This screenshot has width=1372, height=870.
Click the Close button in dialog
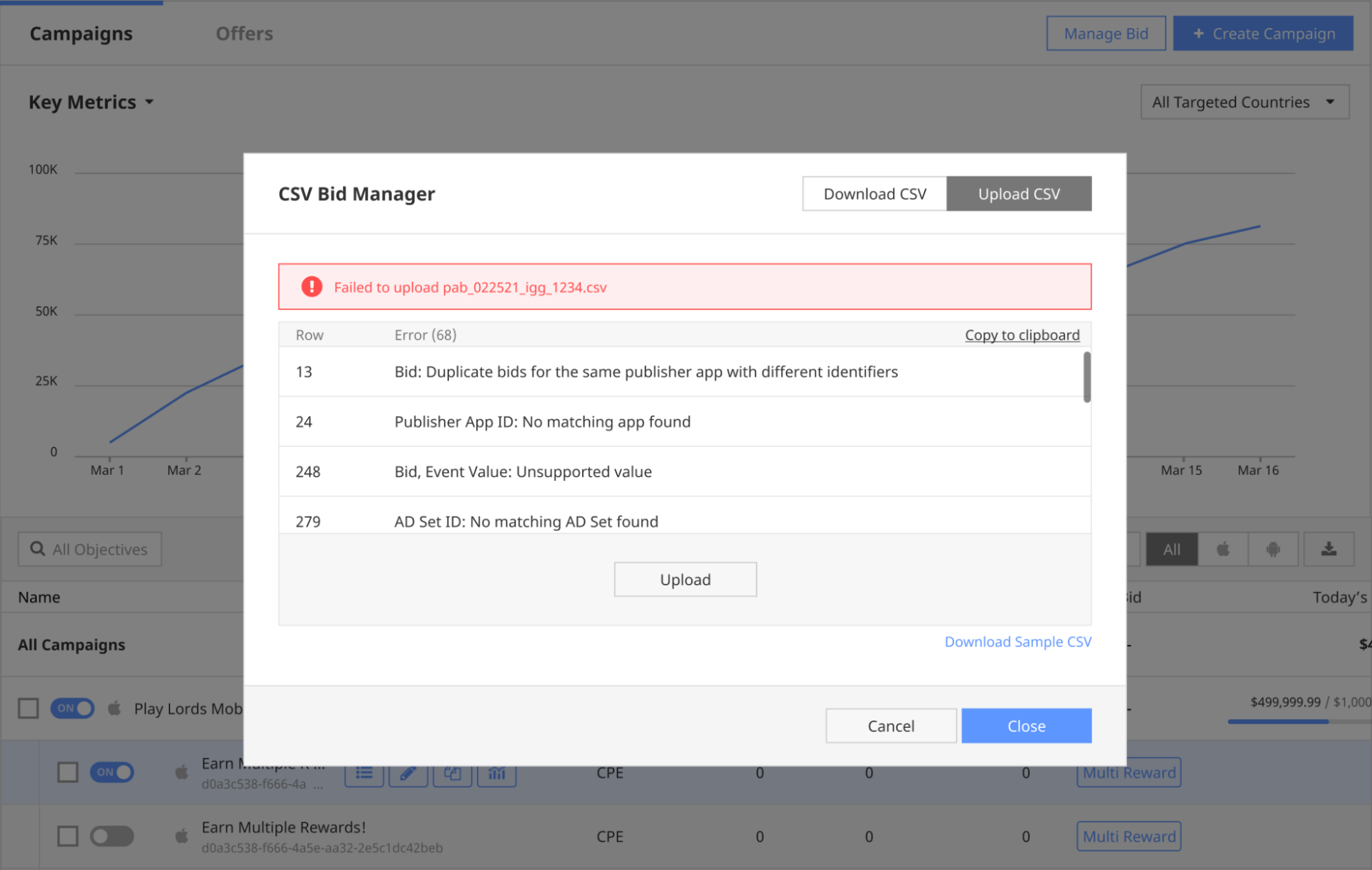click(1026, 726)
